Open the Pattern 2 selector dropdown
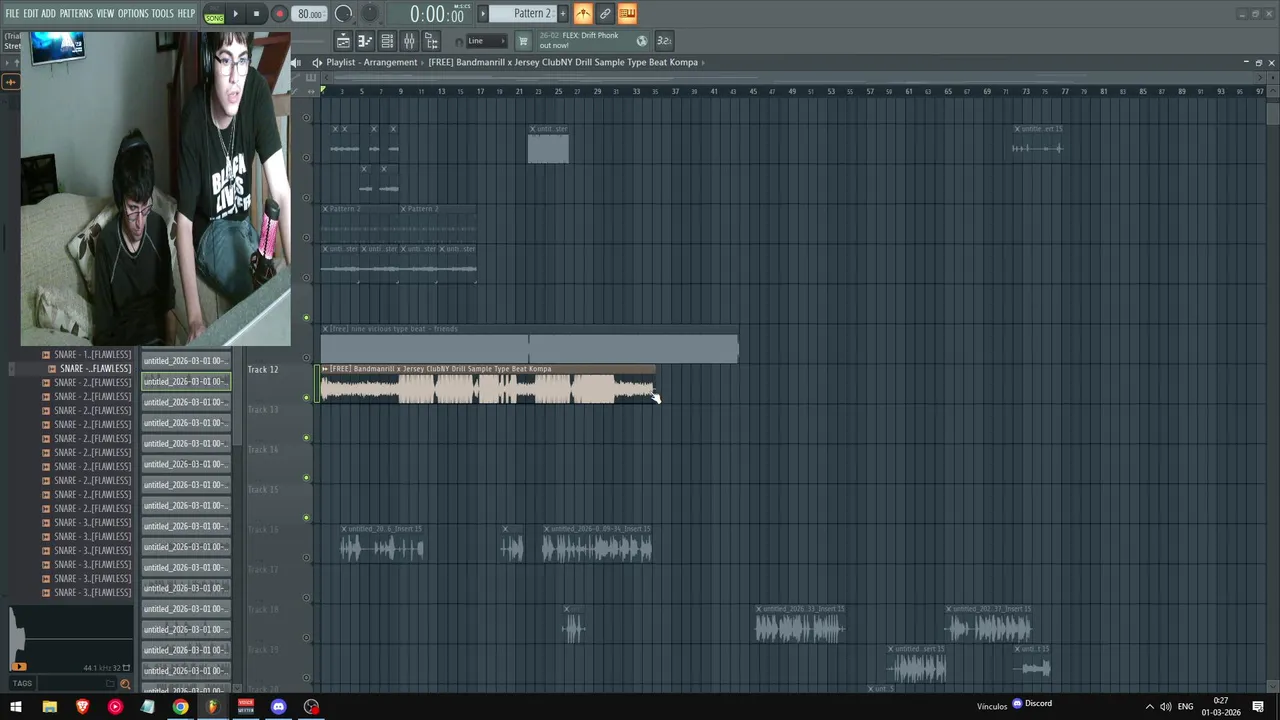Screen dimensions: 1280x720 click(523, 13)
